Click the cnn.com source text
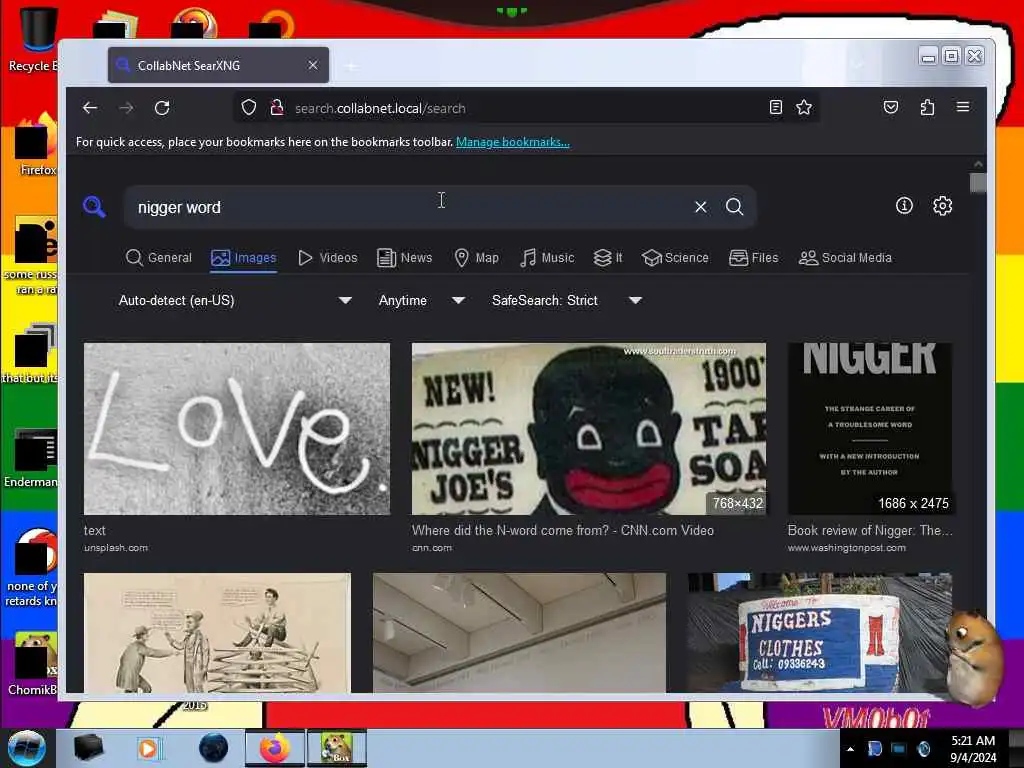The width and height of the screenshot is (1024, 768). [432, 547]
